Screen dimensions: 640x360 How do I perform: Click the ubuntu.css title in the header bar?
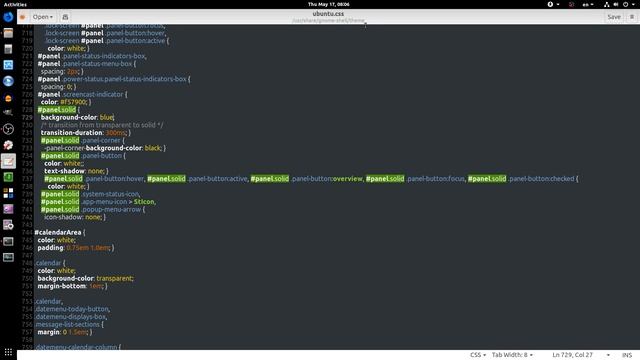click(328, 13)
